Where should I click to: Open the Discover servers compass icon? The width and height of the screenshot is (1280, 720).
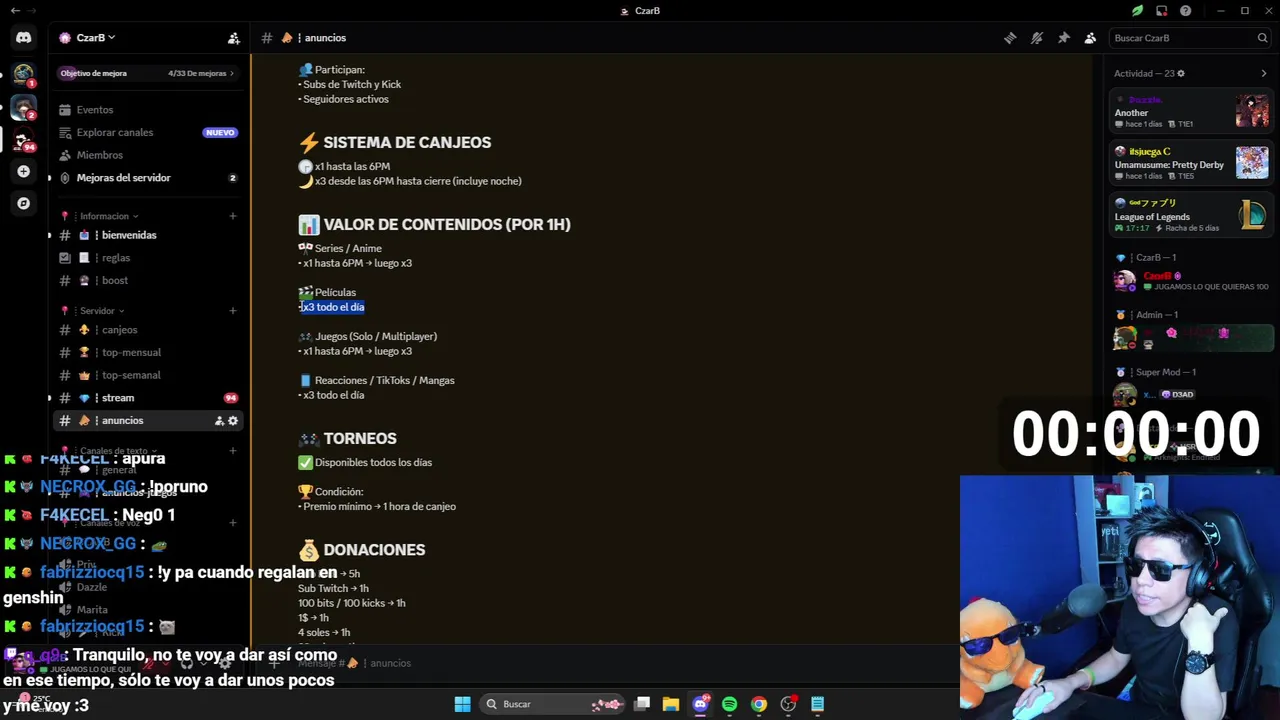coord(23,203)
